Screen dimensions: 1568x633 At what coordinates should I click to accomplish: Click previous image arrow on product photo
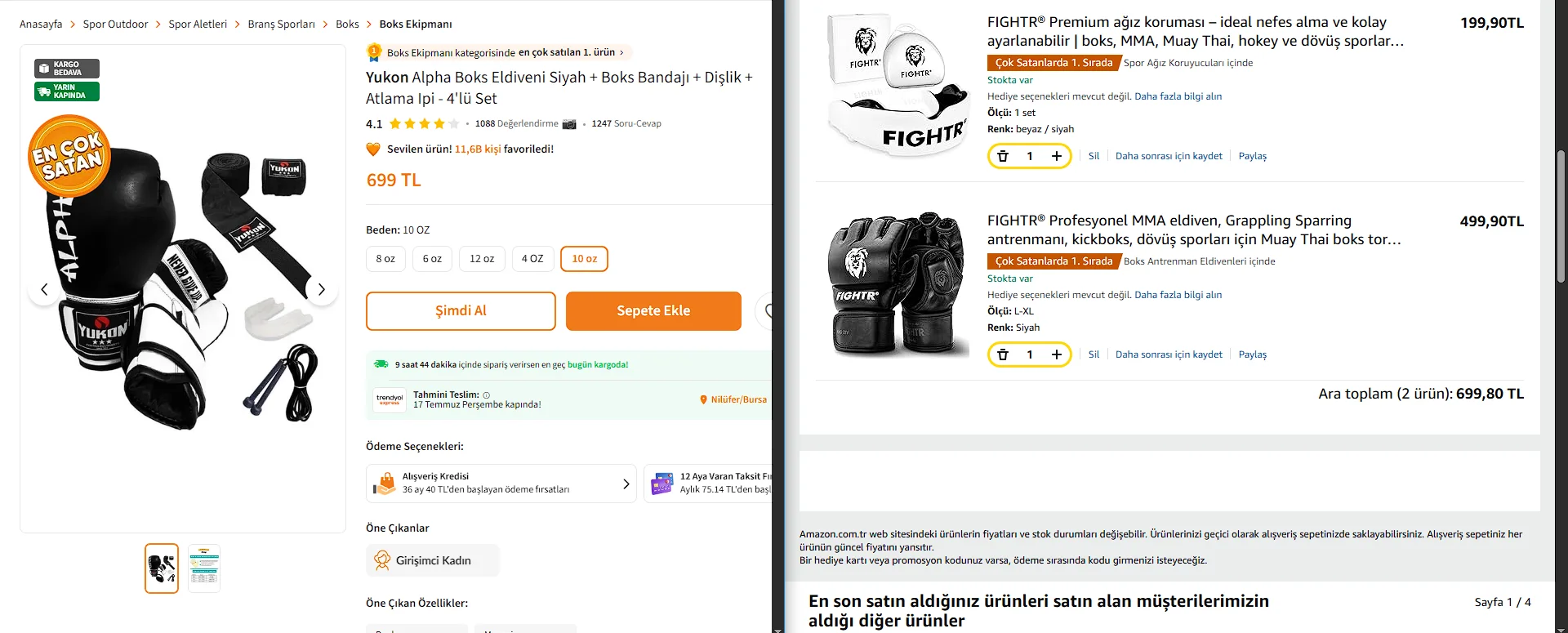click(44, 289)
